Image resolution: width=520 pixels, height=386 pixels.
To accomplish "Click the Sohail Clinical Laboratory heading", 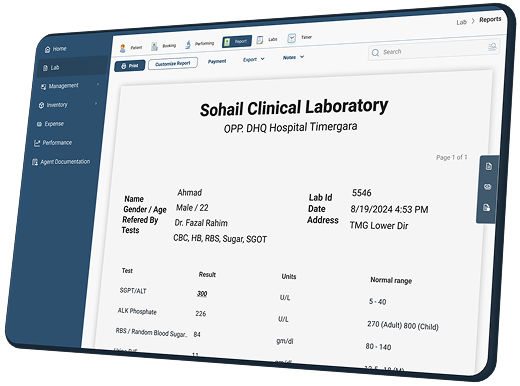I will pyautogui.click(x=294, y=108).
